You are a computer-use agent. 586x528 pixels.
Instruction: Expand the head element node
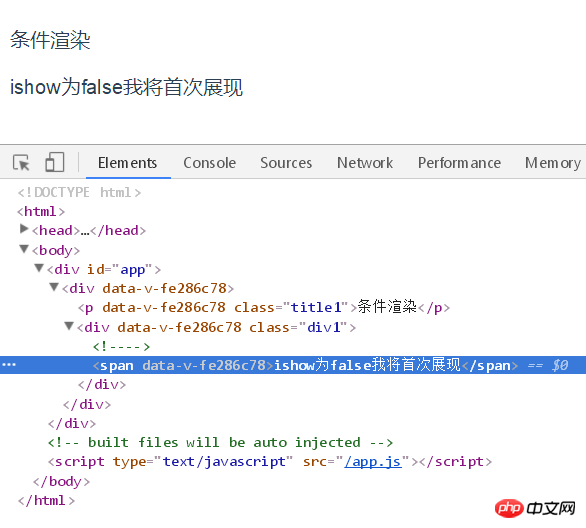click(24, 229)
